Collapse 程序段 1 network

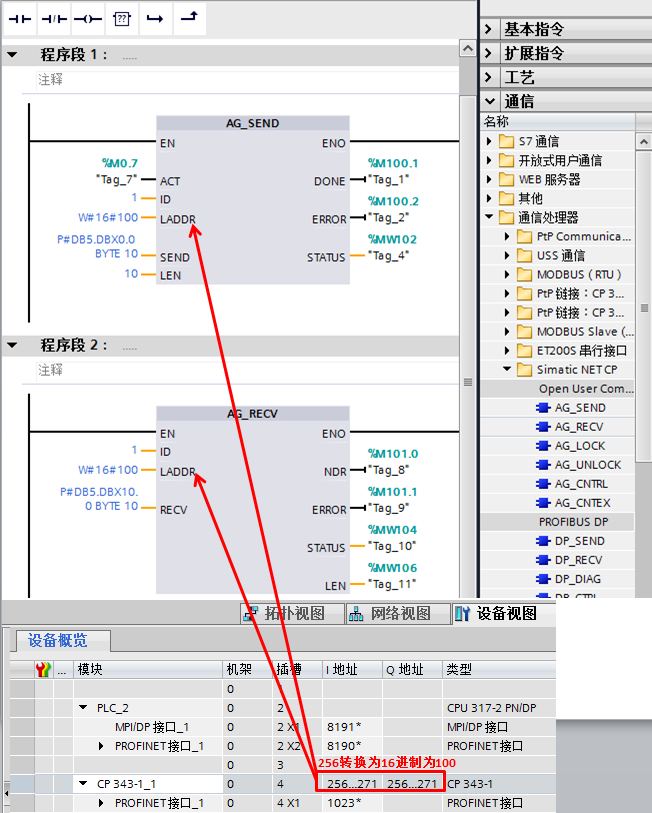(12, 55)
